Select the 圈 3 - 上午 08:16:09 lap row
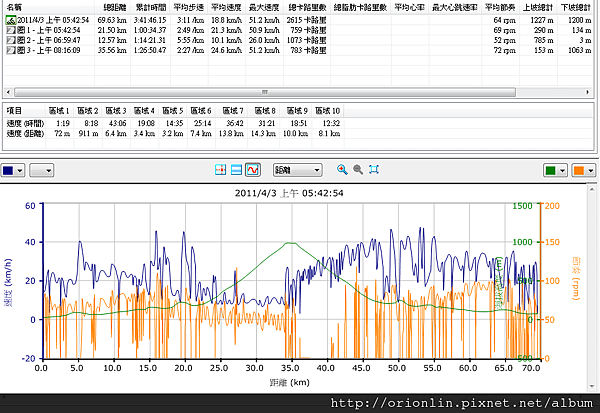The image size is (600, 413). click(298, 50)
